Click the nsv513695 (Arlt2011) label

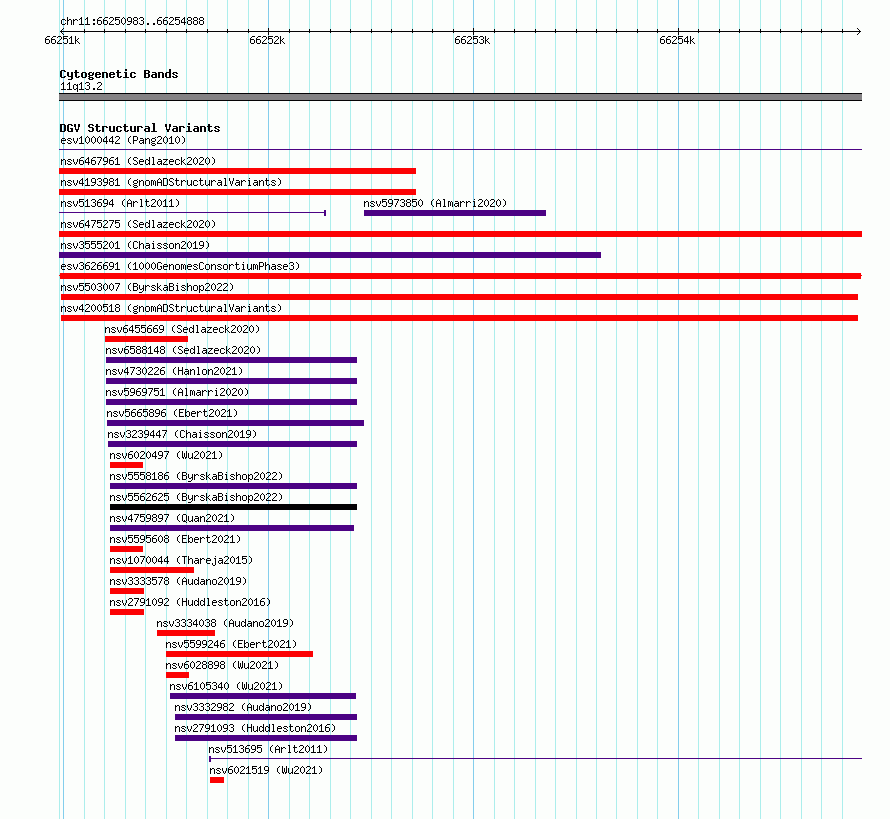268,749
